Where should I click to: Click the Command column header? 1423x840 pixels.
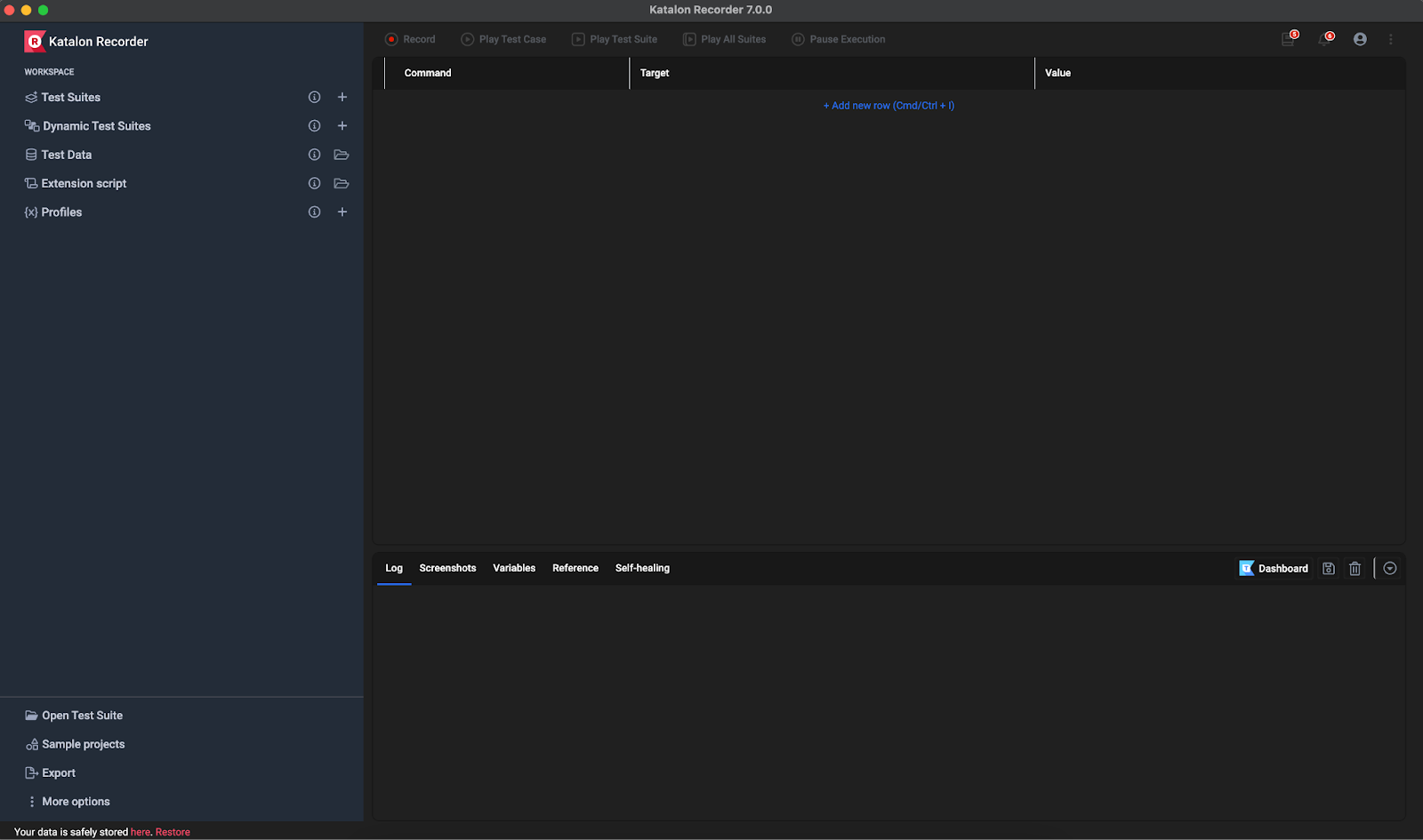coord(428,73)
